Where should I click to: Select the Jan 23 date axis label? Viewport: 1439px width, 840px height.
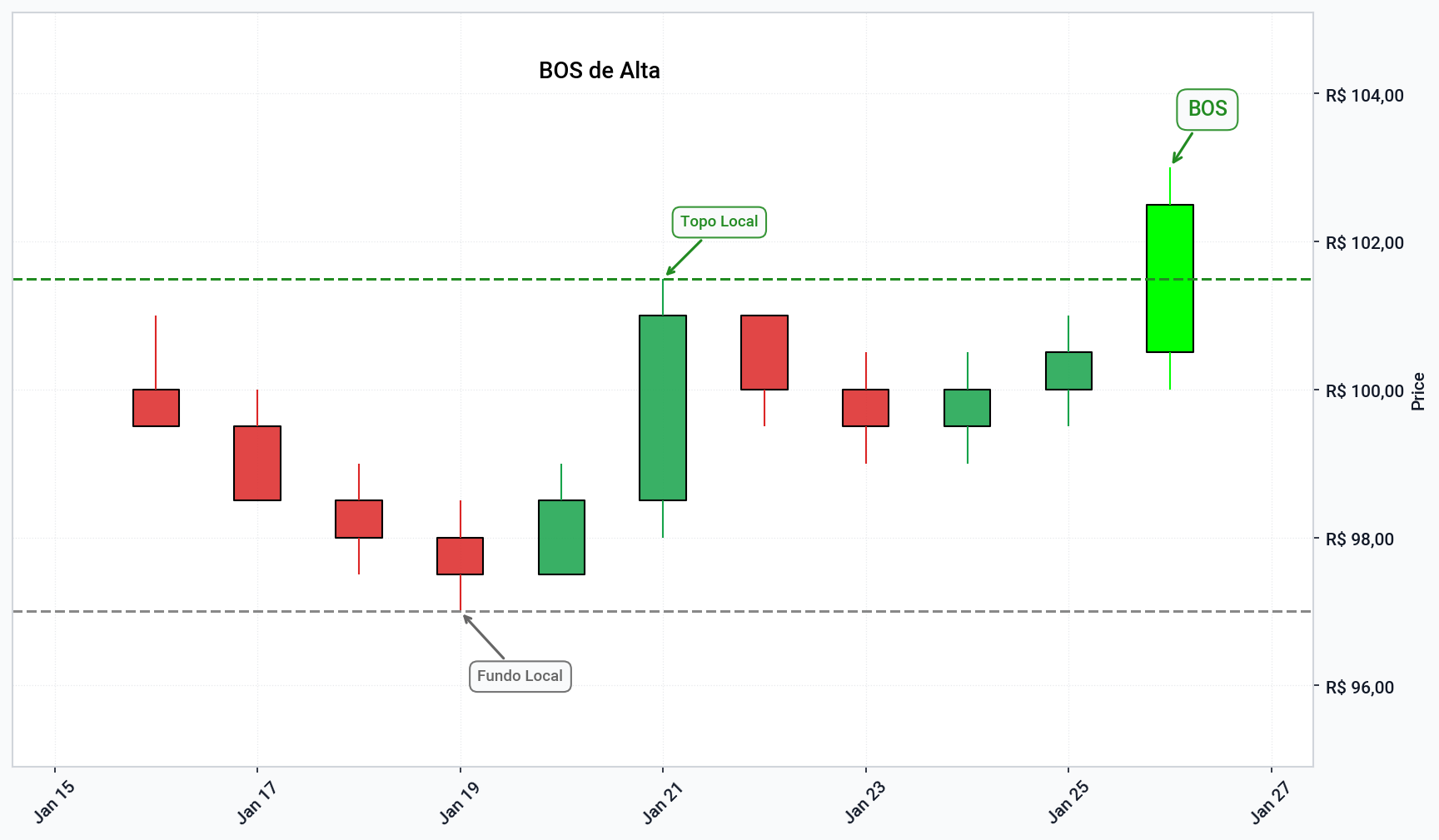tap(864, 801)
